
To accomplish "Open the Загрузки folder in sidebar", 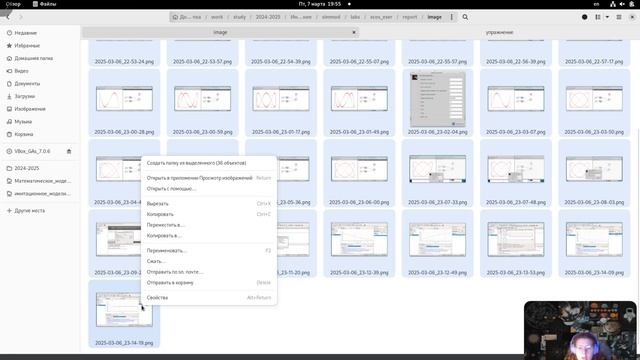I will pyautogui.click(x=40, y=96).
